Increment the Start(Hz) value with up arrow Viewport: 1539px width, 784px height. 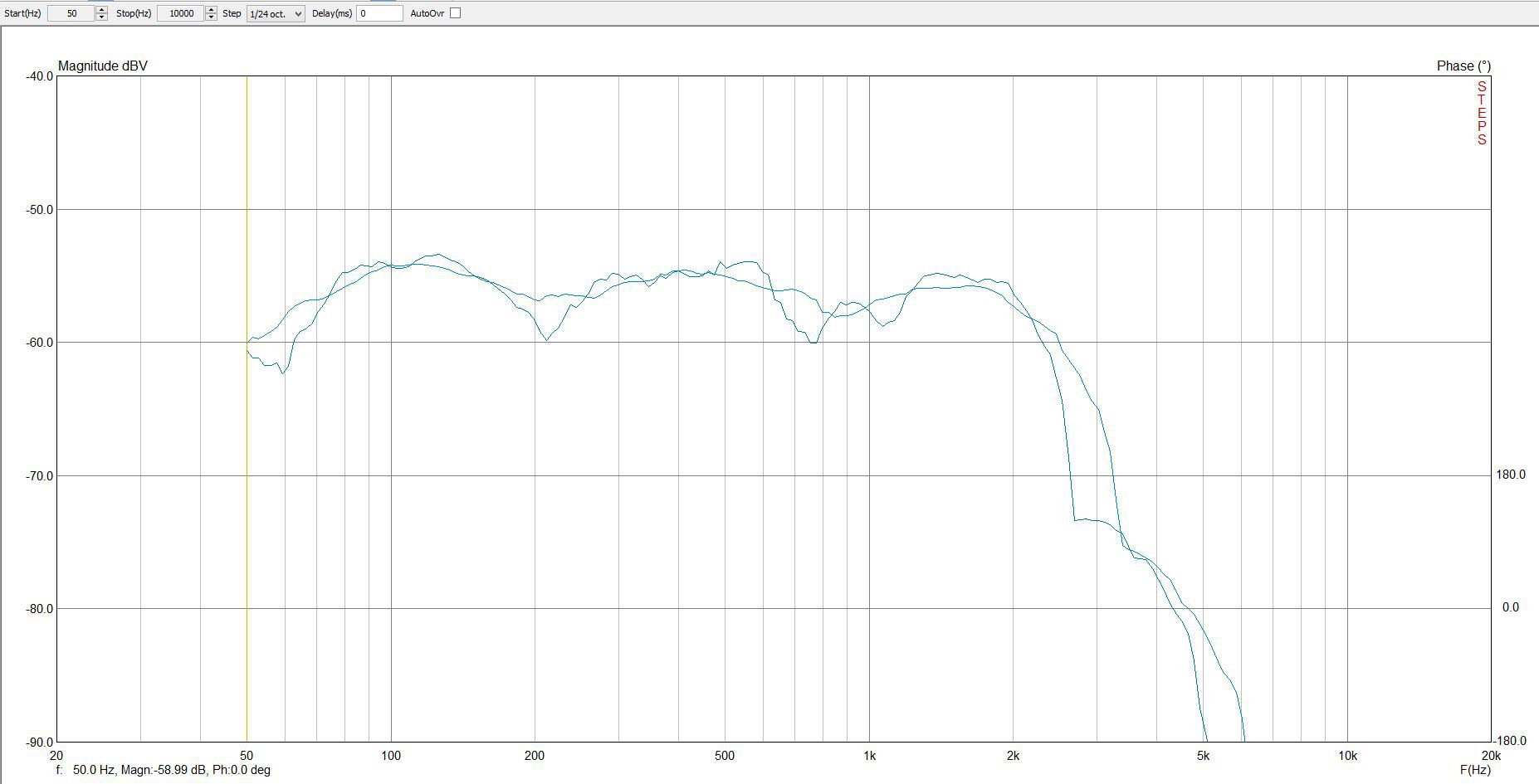pos(101,9)
